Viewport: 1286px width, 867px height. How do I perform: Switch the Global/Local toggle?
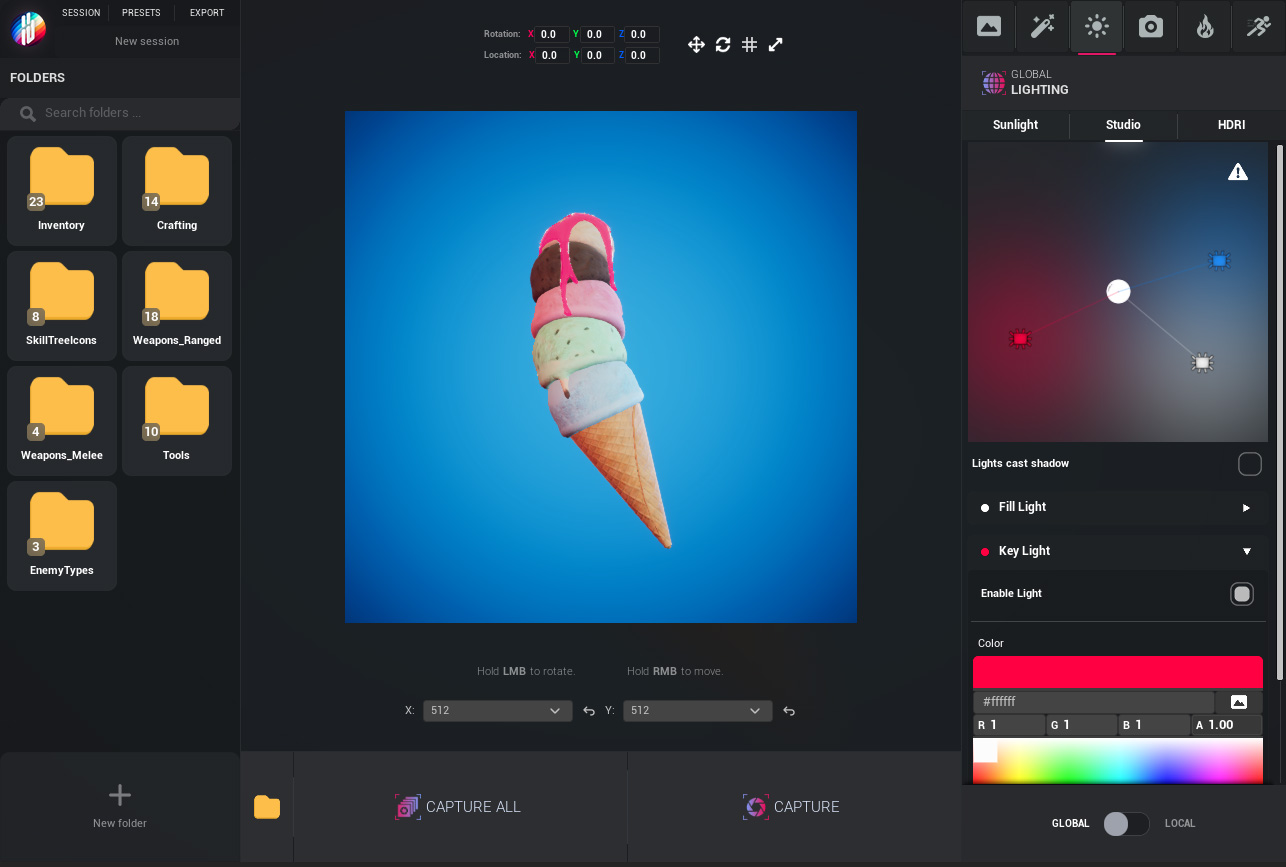pos(1126,824)
